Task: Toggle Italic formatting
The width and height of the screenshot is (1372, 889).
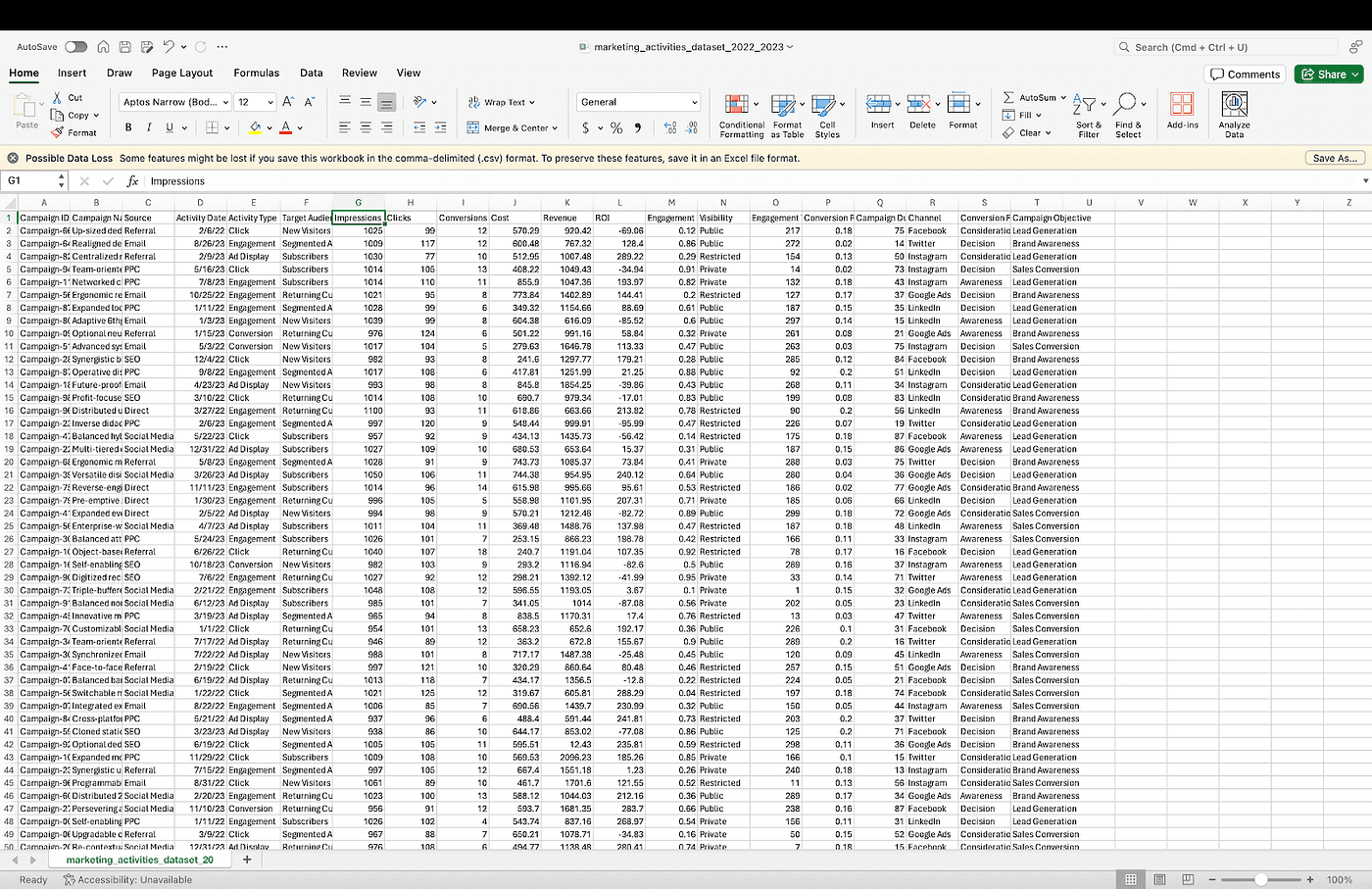Action: 149,127
